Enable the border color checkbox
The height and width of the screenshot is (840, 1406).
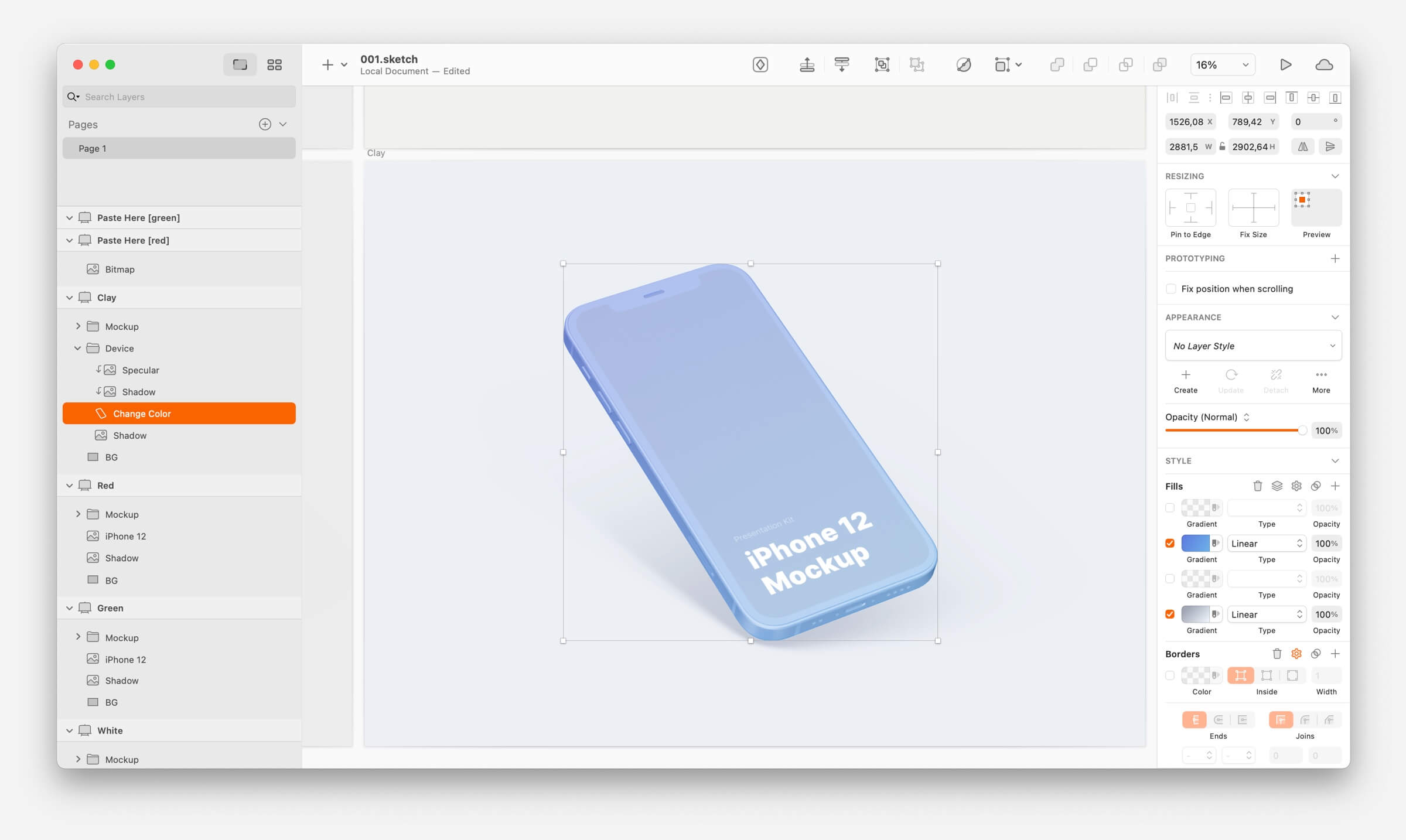click(1170, 675)
